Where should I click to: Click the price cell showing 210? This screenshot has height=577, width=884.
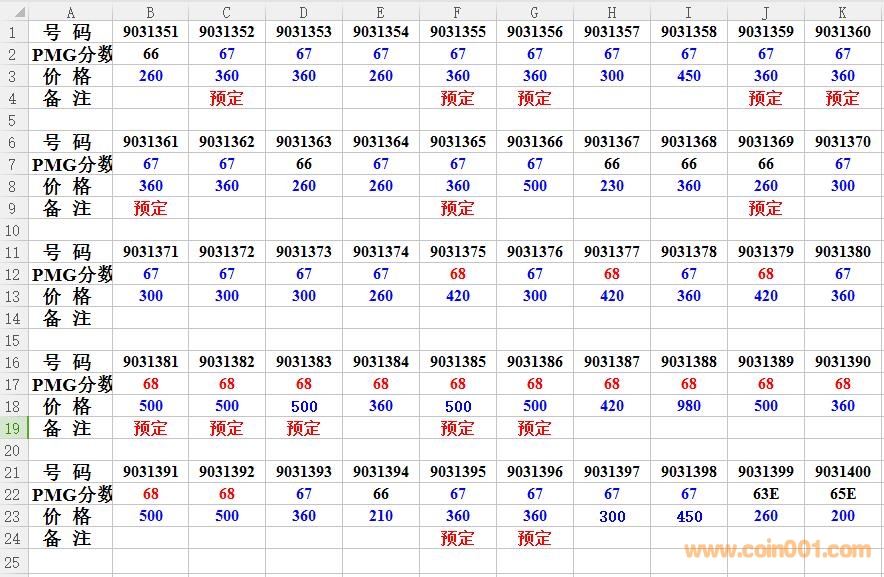click(381, 516)
